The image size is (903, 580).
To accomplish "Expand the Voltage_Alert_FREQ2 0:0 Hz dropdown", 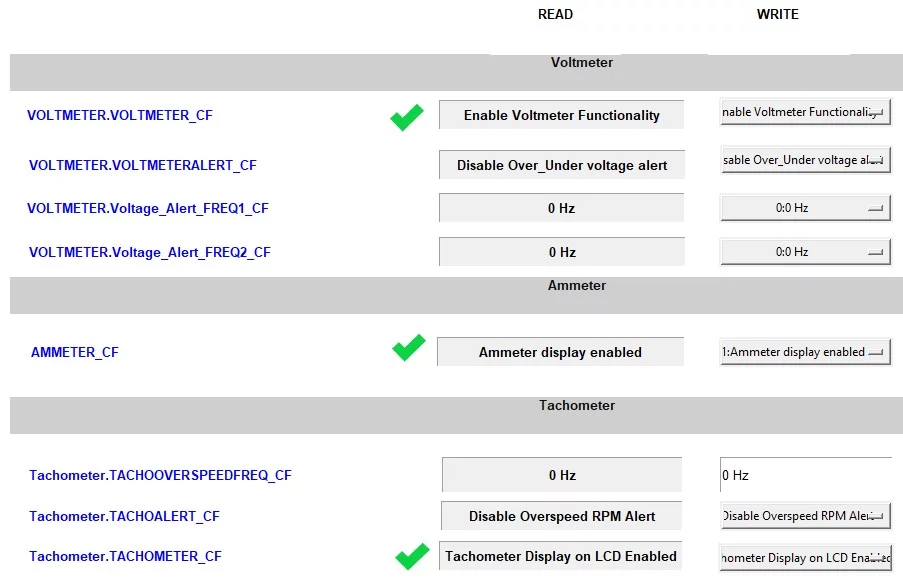I will click(805, 252).
